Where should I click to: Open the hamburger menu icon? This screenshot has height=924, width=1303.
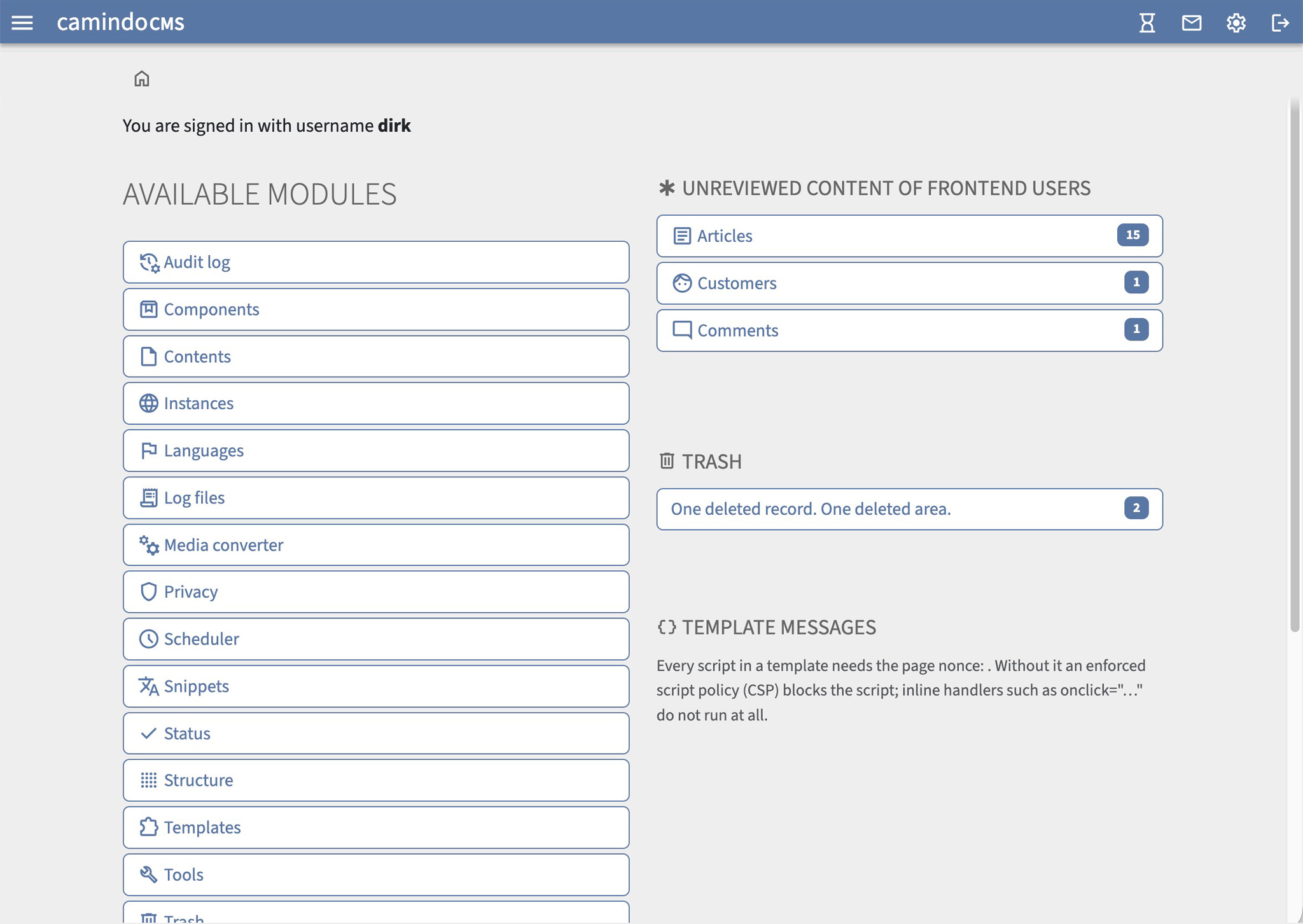click(22, 23)
